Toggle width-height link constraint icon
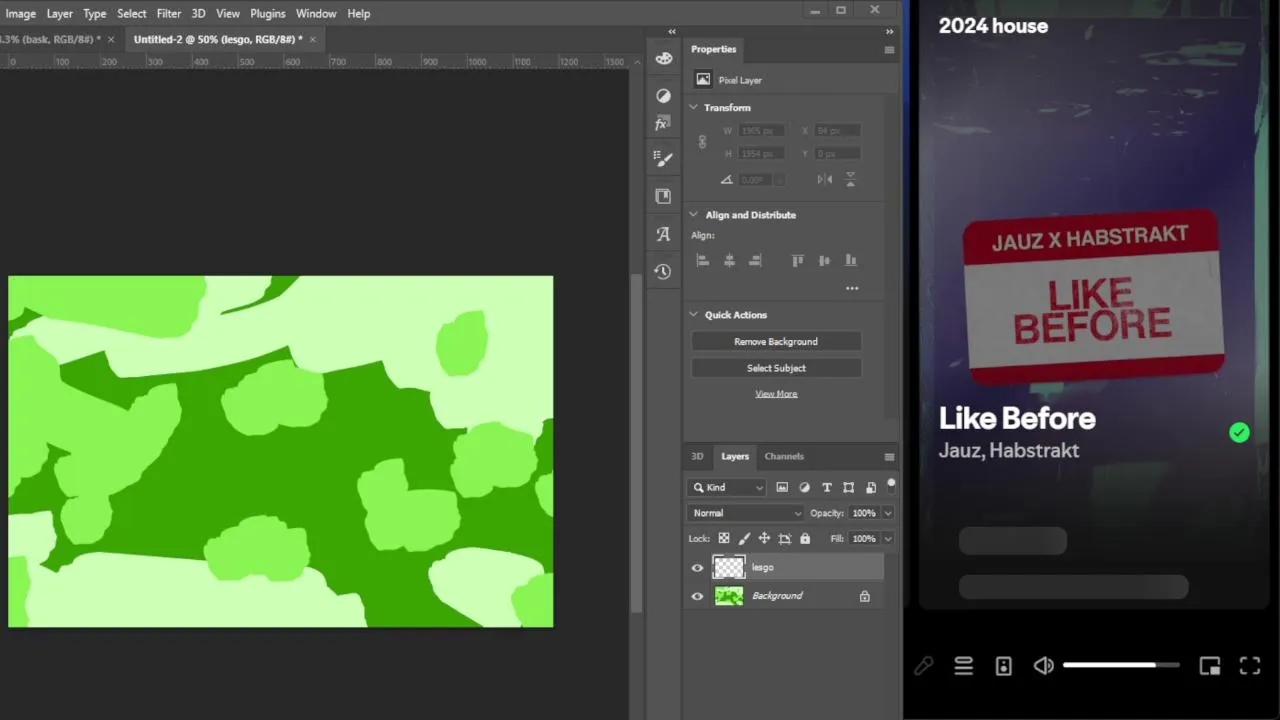Screen dimensions: 1280x720 pyautogui.click(x=702, y=142)
